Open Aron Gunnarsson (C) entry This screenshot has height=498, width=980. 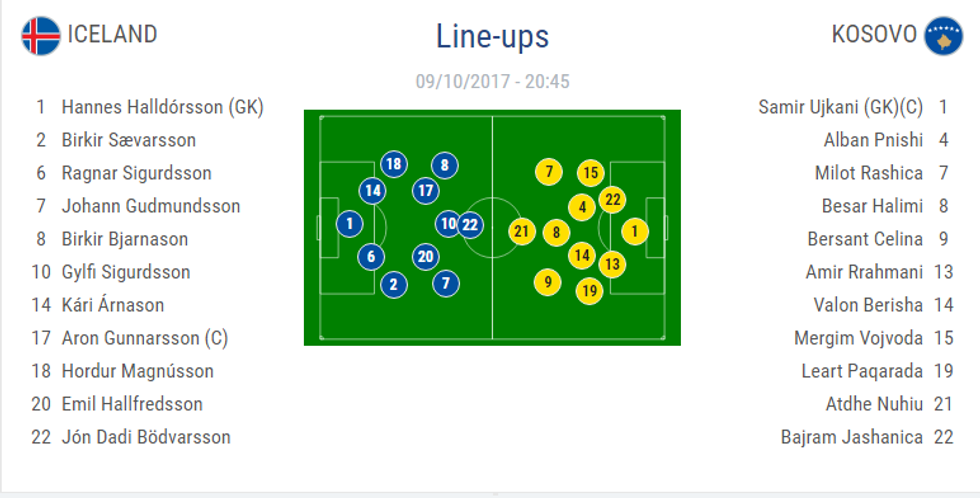click(145, 338)
